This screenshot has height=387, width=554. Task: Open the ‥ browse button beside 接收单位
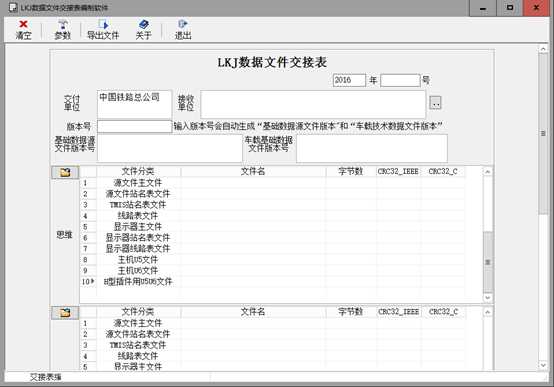point(435,103)
